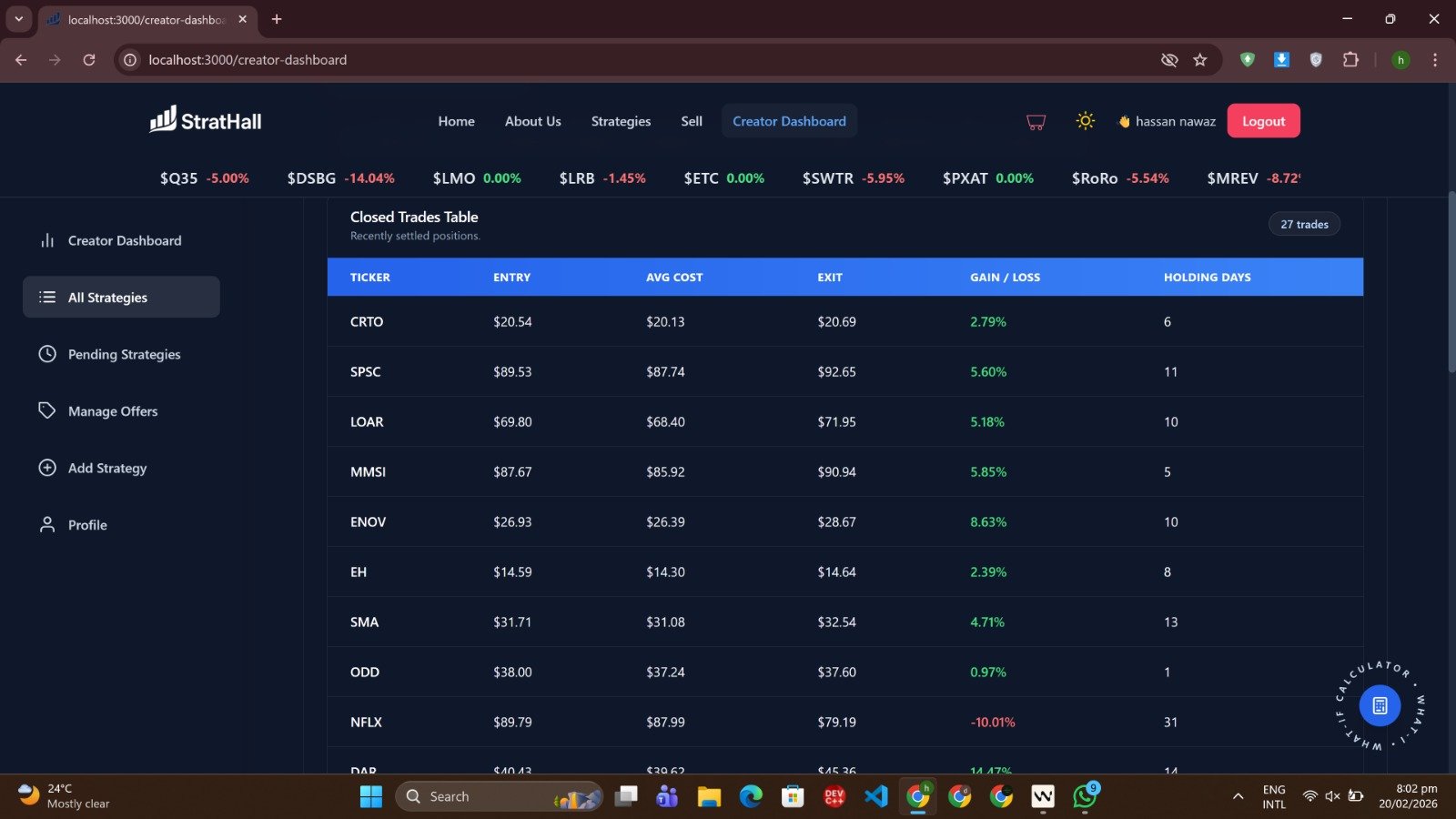Click the Profile person icon in sidebar

(47, 525)
